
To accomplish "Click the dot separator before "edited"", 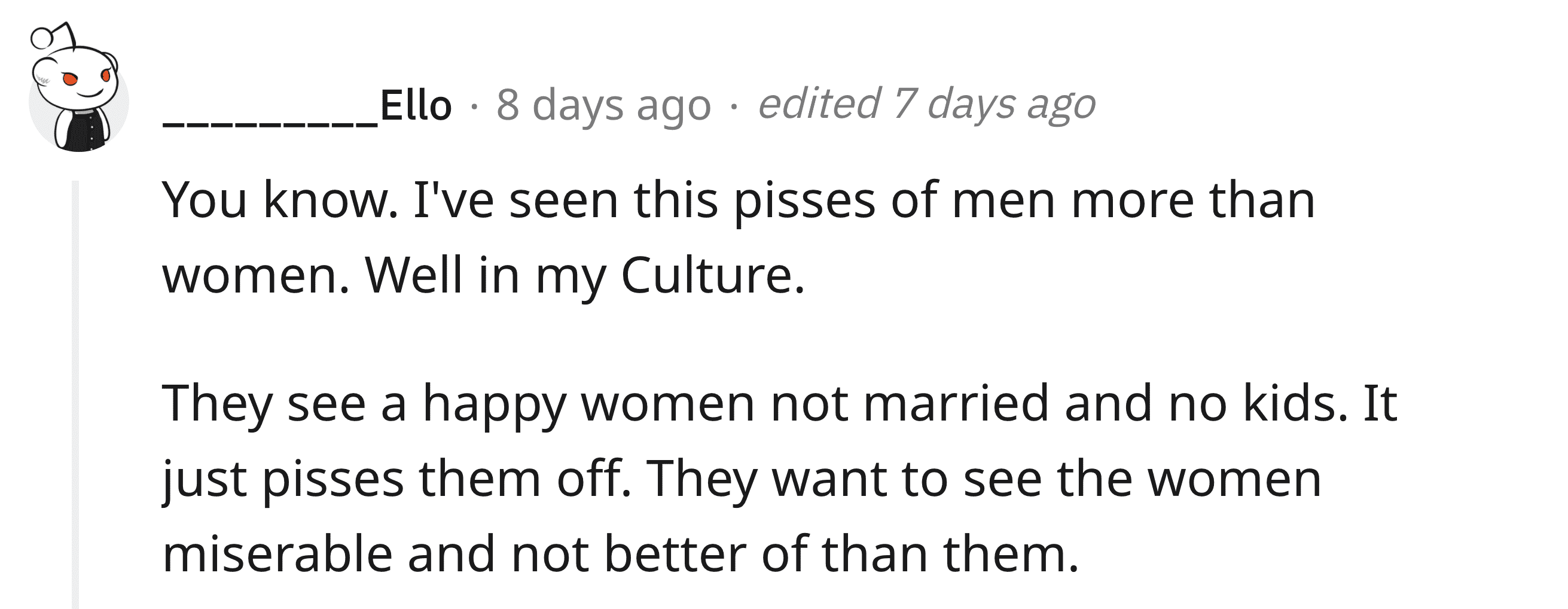I will click(x=735, y=107).
